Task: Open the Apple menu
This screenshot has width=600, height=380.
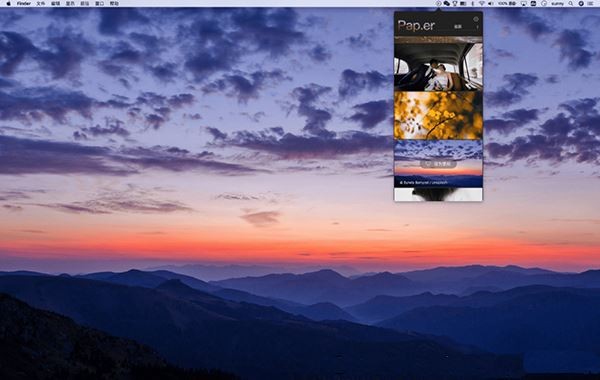Action: click(x=8, y=3)
